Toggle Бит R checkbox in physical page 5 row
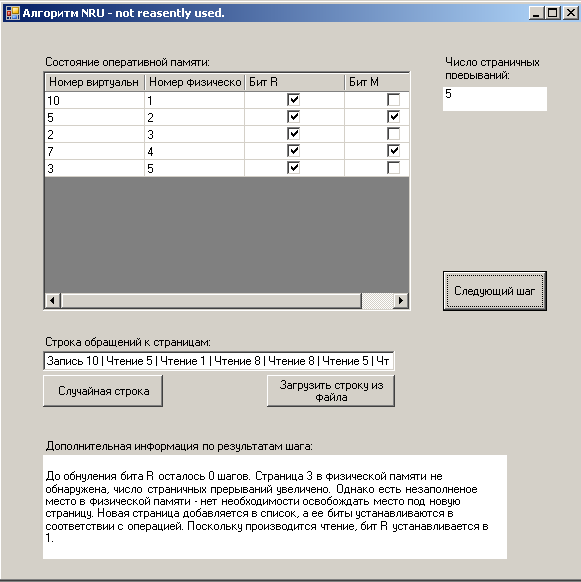 (x=293, y=168)
